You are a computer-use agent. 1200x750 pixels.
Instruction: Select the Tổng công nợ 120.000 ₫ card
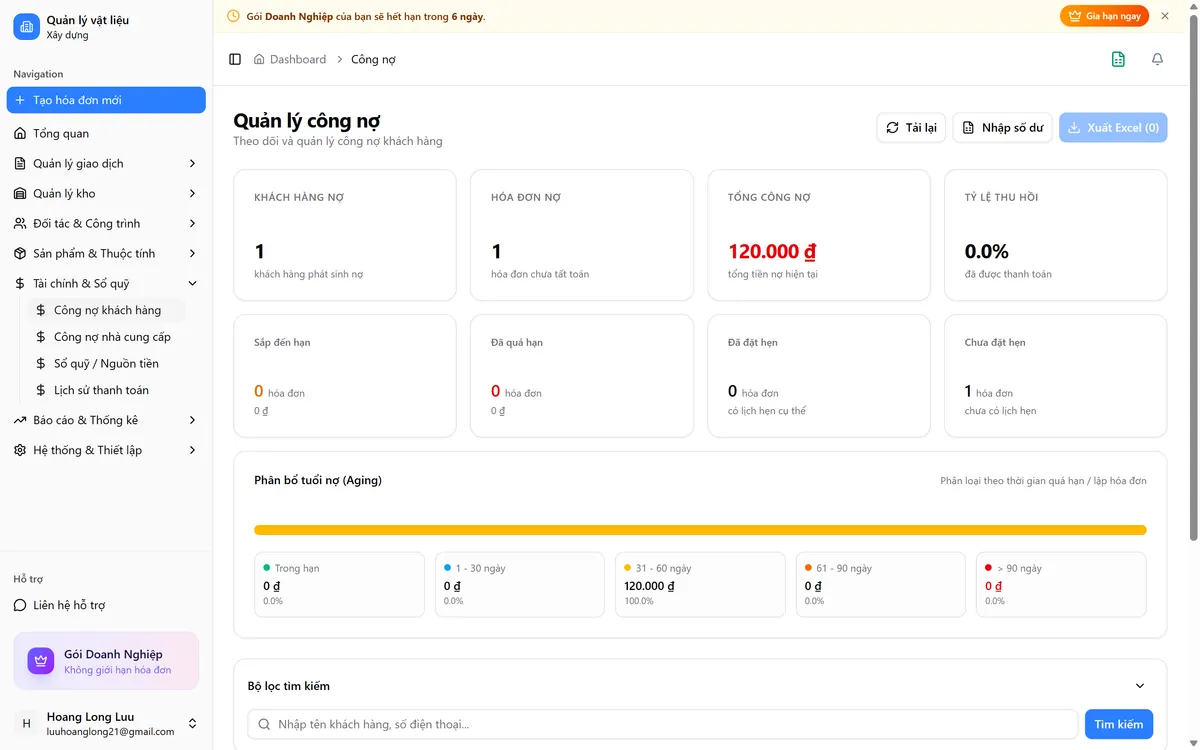pyautogui.click(x=819, y=235)
